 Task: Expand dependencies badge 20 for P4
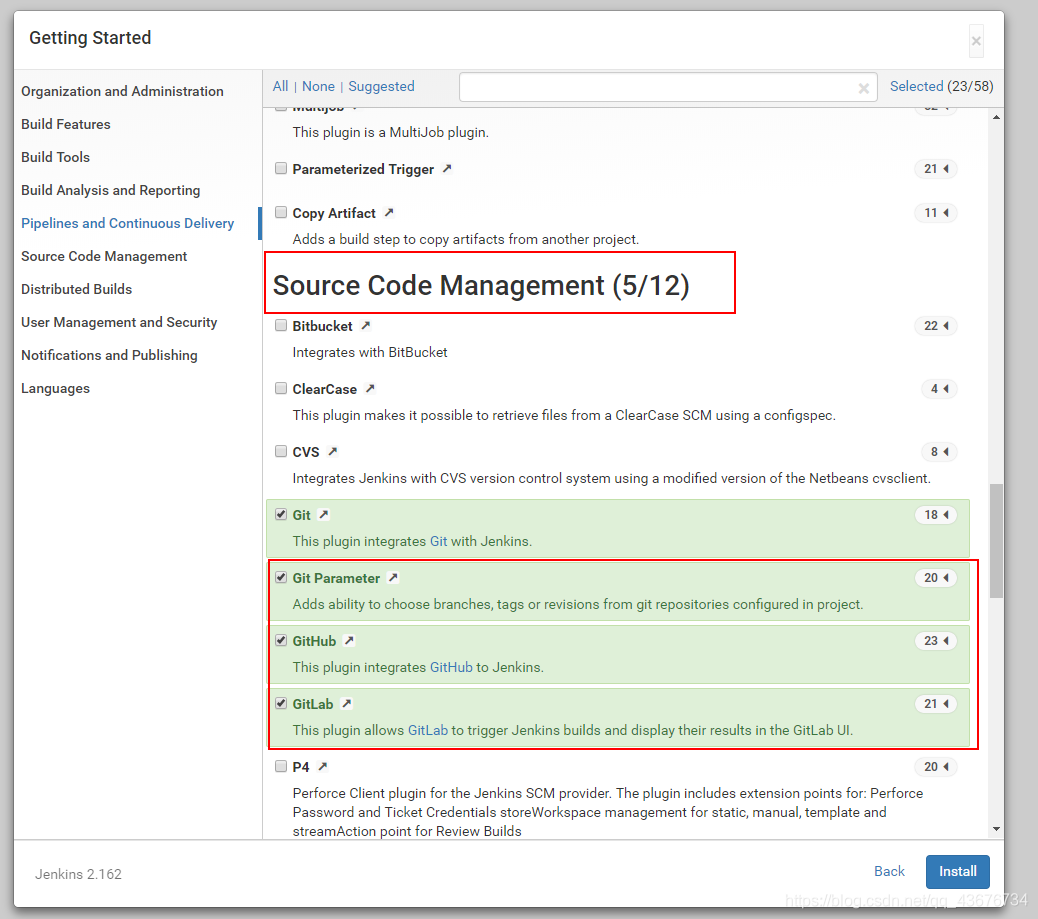pos(935,767)
